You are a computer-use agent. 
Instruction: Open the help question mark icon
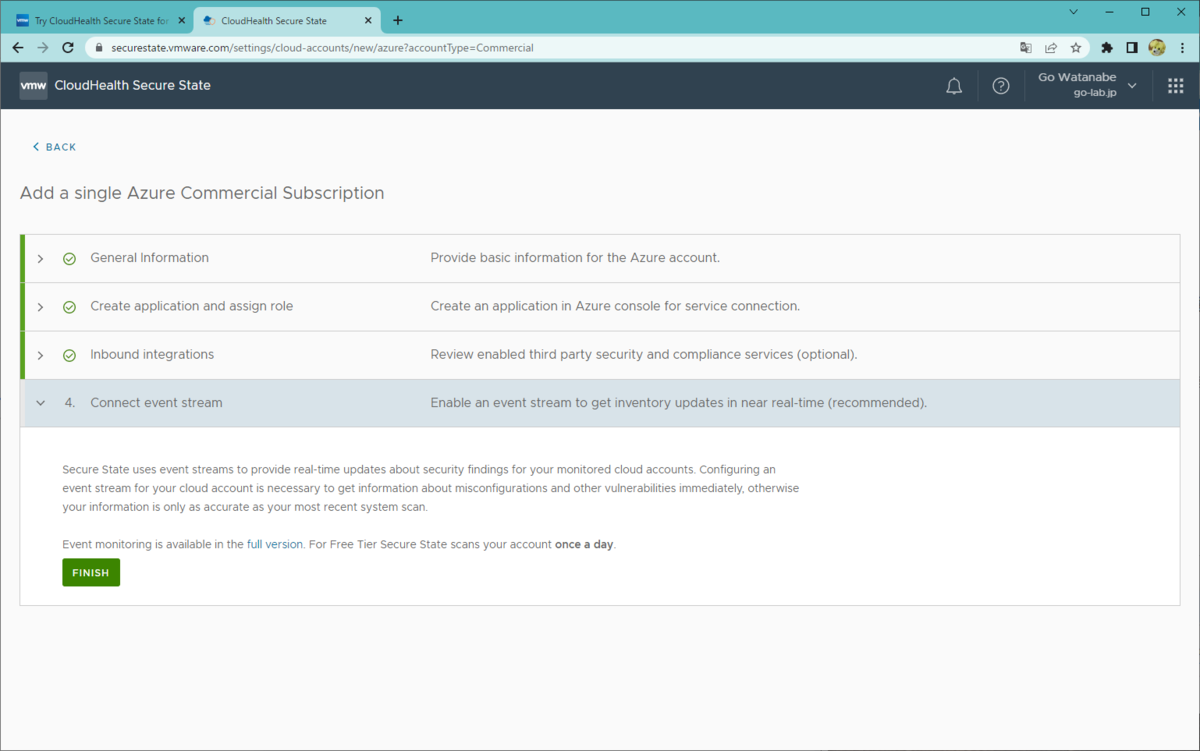(x=1001, y=86)
